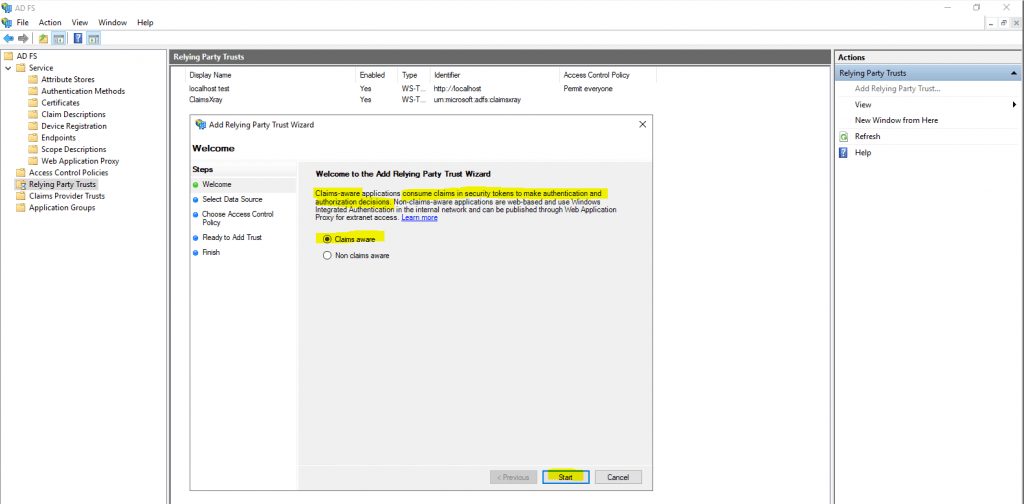1024x504 pixels.
Task: Click the Ready to Add Trust step
Action: tap(232, 238)
